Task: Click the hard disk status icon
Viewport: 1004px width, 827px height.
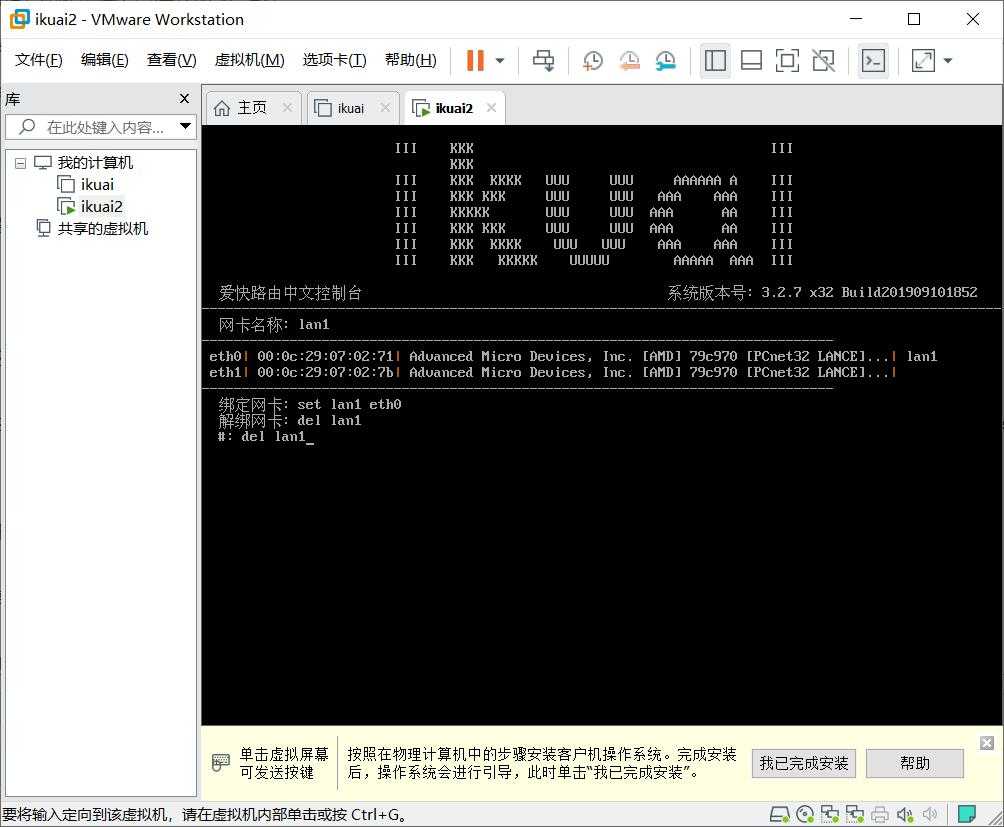Action: (779, 815)
